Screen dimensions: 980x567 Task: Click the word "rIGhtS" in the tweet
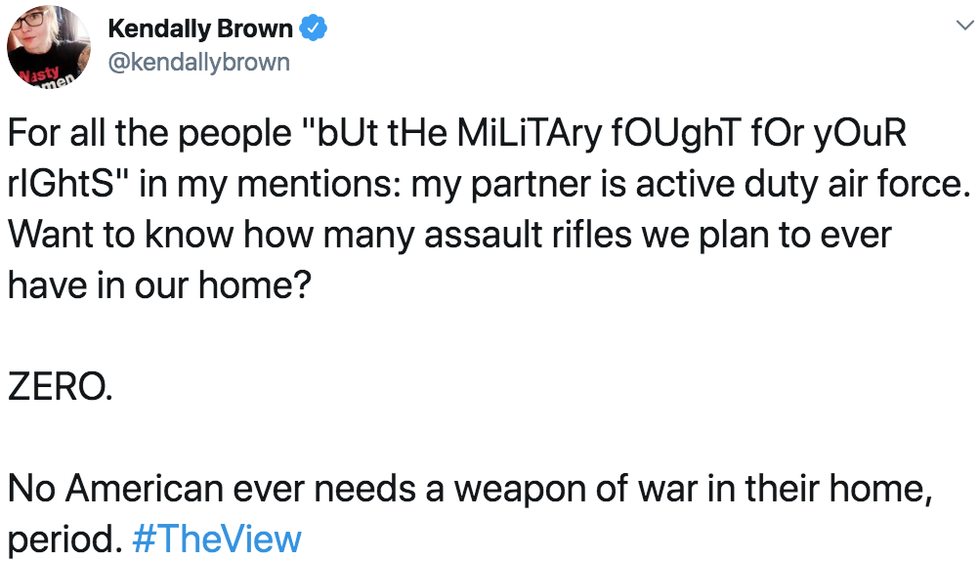pos(65,185)
